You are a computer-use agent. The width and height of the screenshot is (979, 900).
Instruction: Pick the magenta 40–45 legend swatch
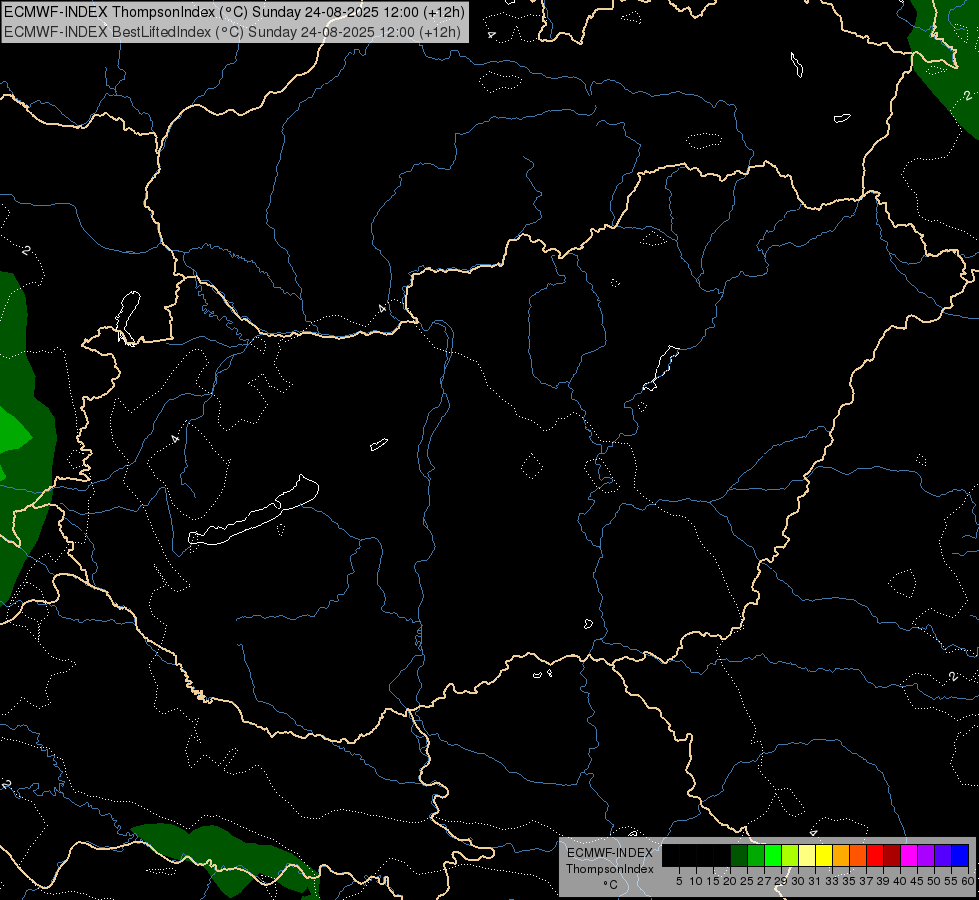(x=909, y=855)
